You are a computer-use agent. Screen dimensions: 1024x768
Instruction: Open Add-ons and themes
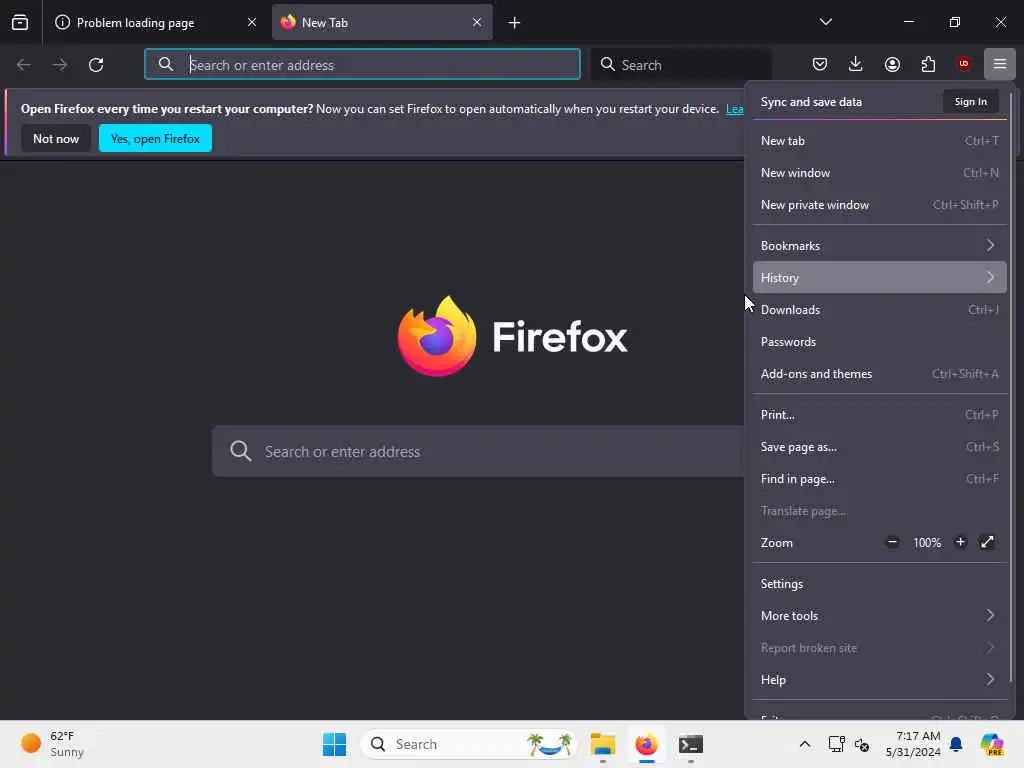pyautogui.click(x=879, y=374)
